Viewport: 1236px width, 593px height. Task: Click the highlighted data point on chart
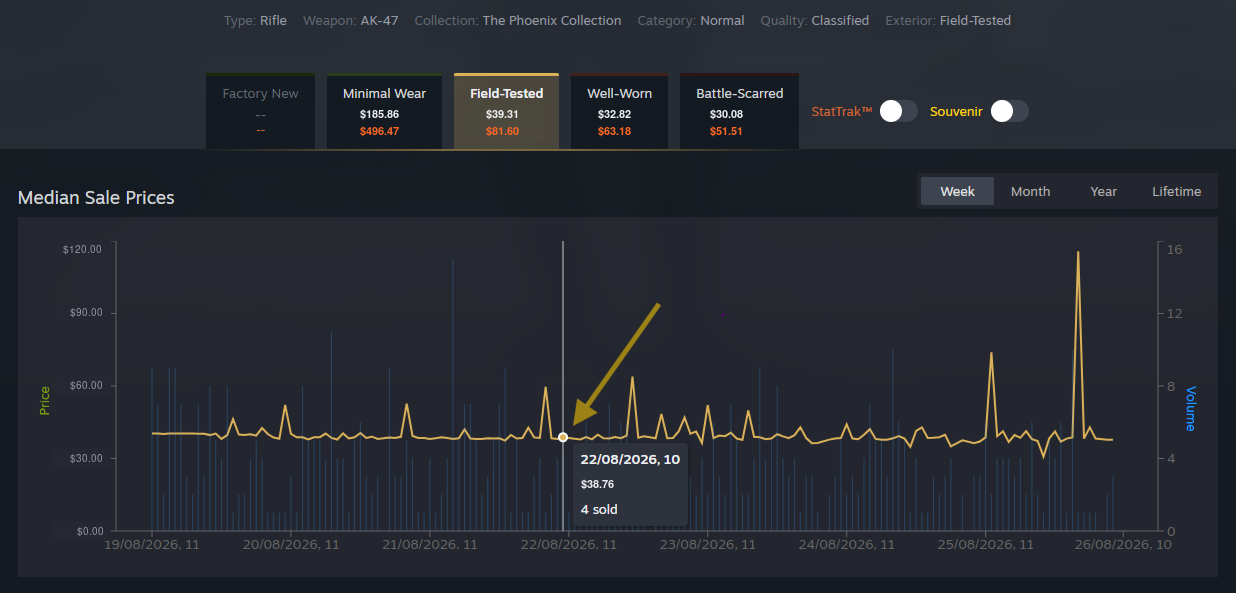click(563, 437)
